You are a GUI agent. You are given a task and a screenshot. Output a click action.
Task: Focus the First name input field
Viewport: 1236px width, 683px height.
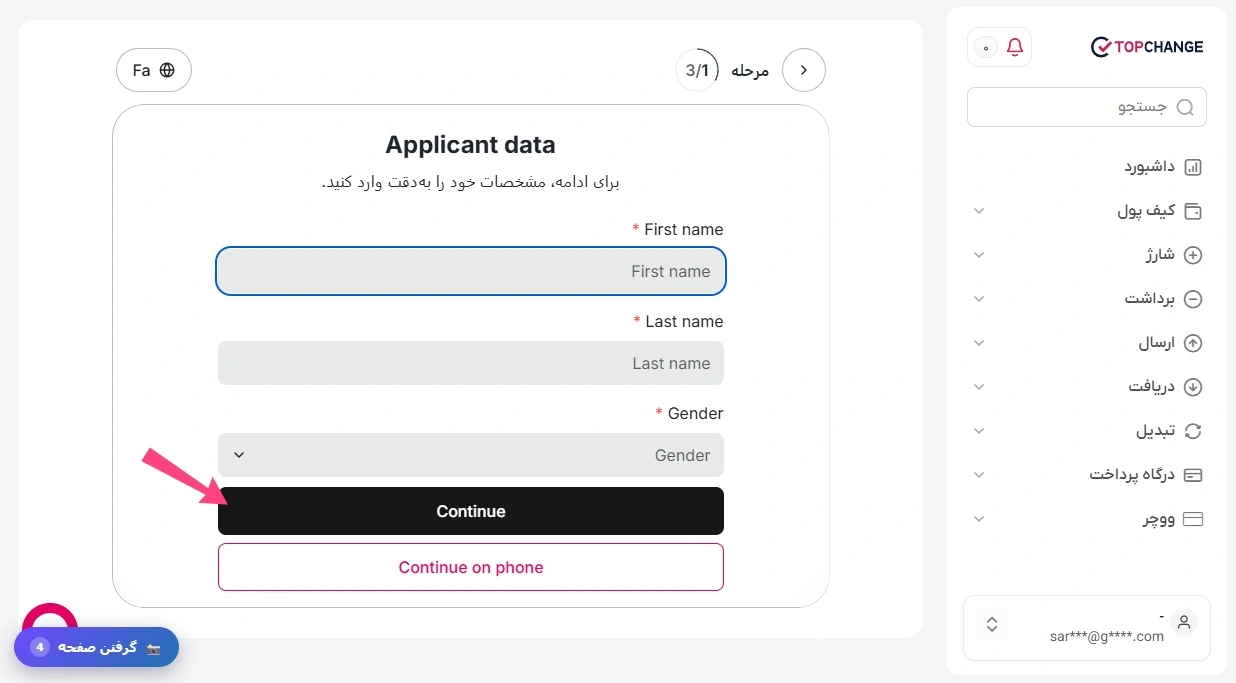click(471, 271)
